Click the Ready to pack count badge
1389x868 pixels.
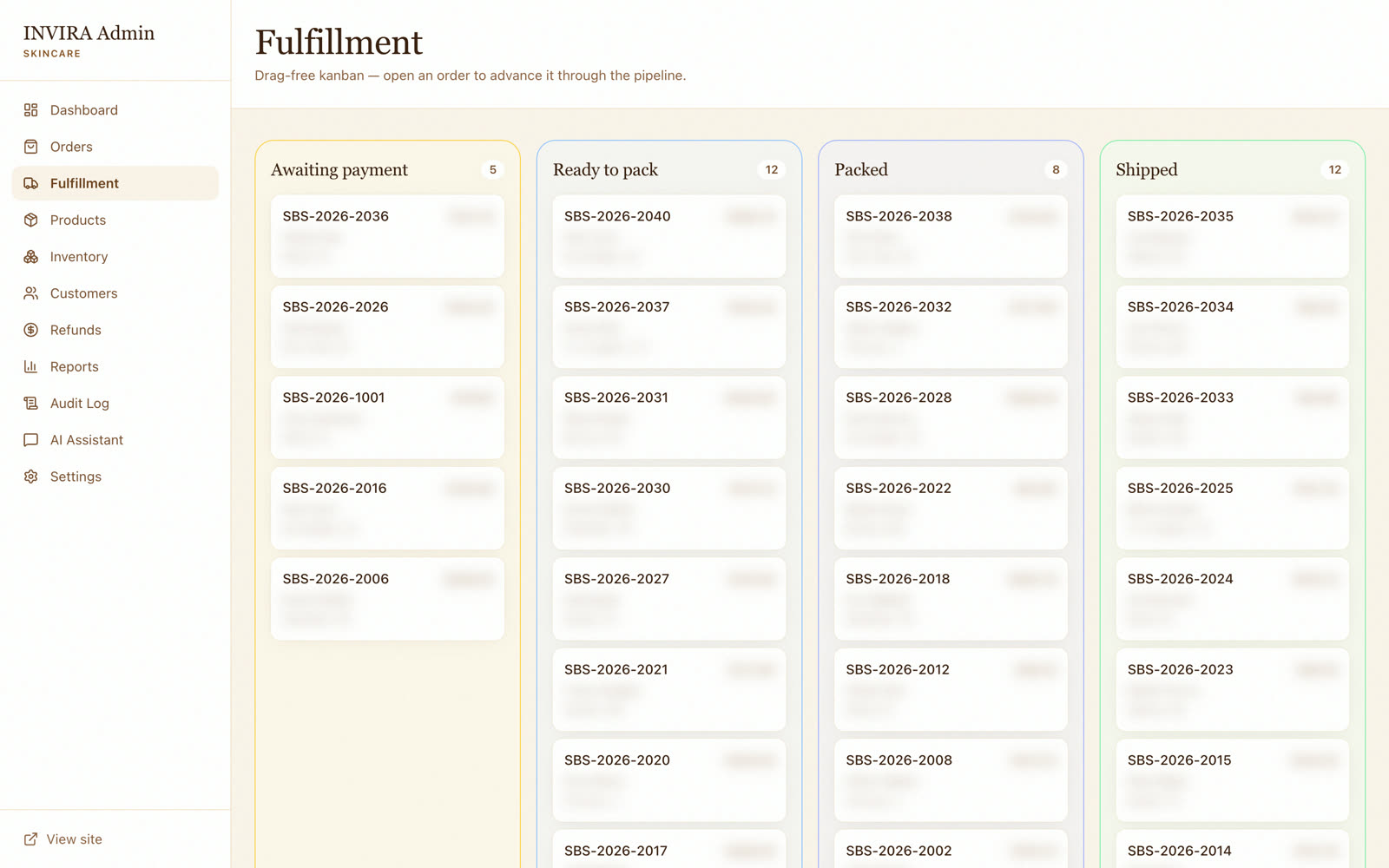click(772, 170)
